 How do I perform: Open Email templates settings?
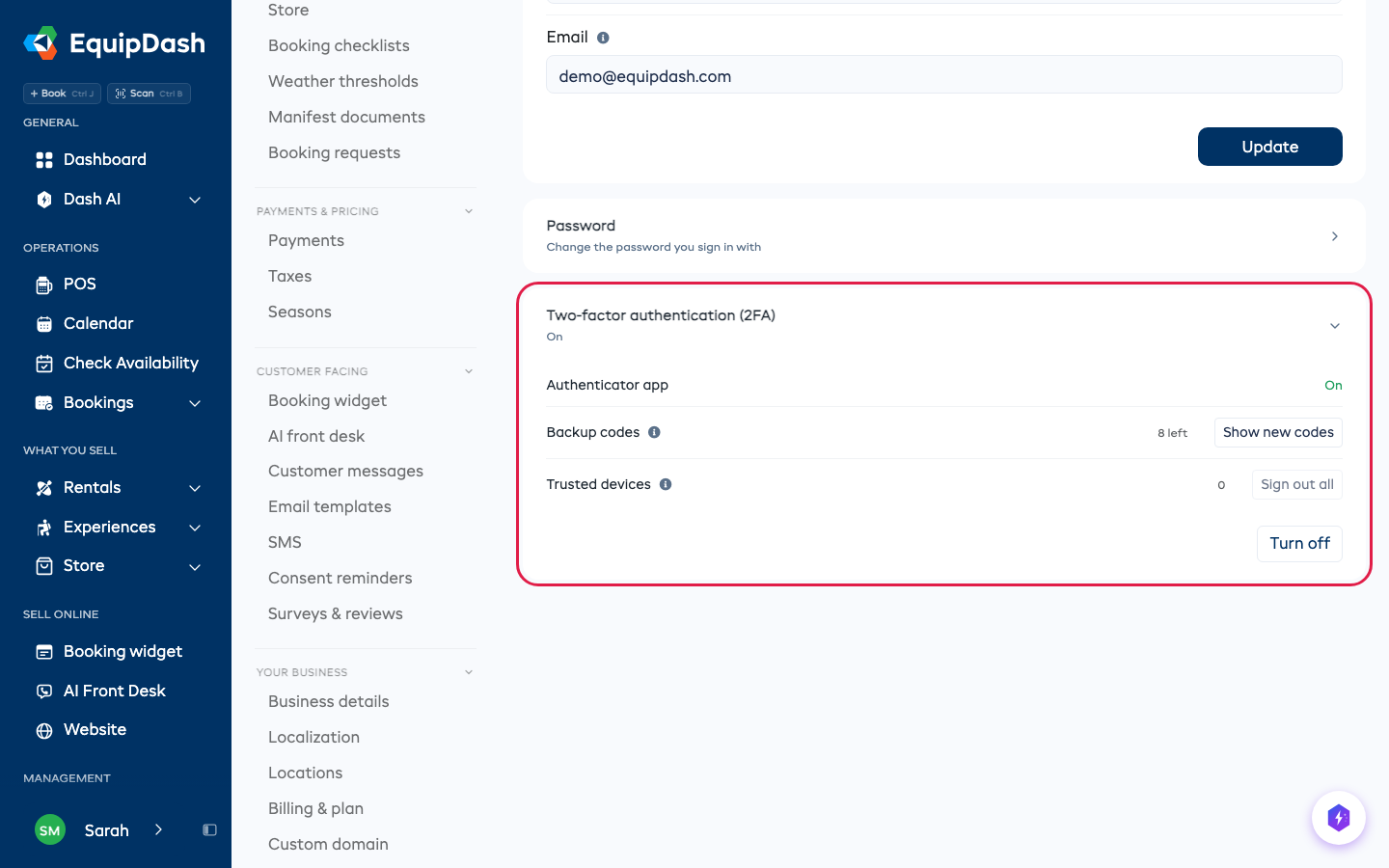[330, 506]
